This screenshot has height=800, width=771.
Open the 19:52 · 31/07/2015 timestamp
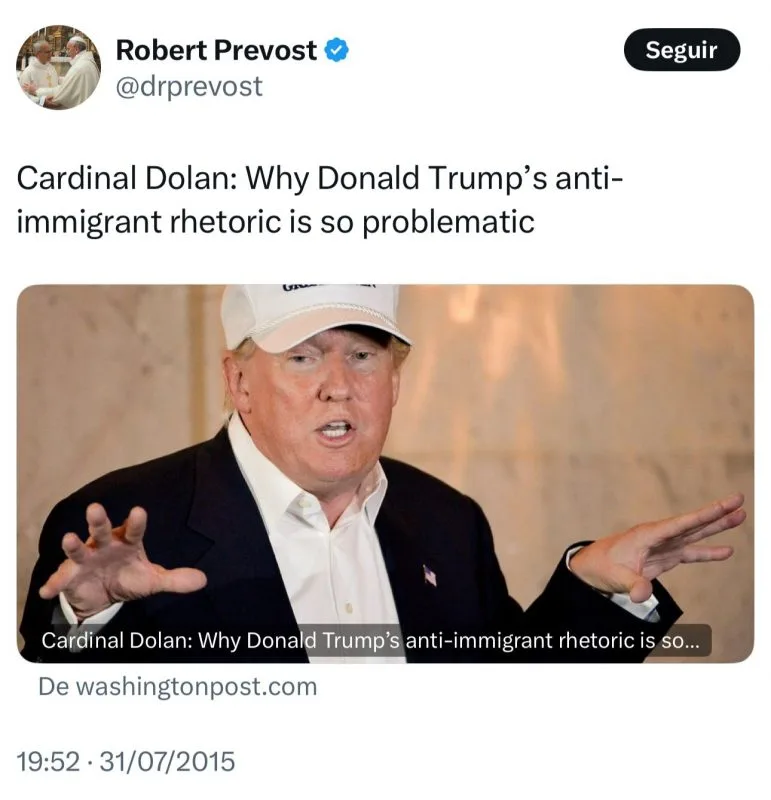pos(126,761)
